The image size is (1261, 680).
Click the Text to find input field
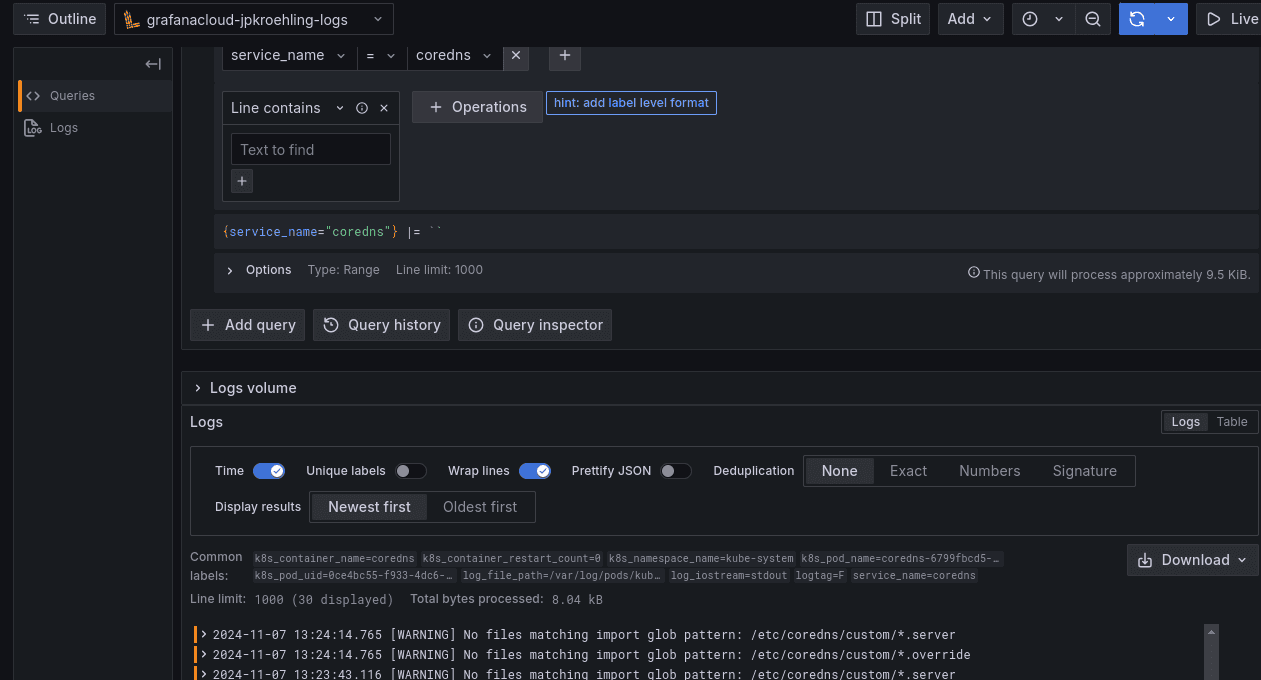tap(310, 148)
